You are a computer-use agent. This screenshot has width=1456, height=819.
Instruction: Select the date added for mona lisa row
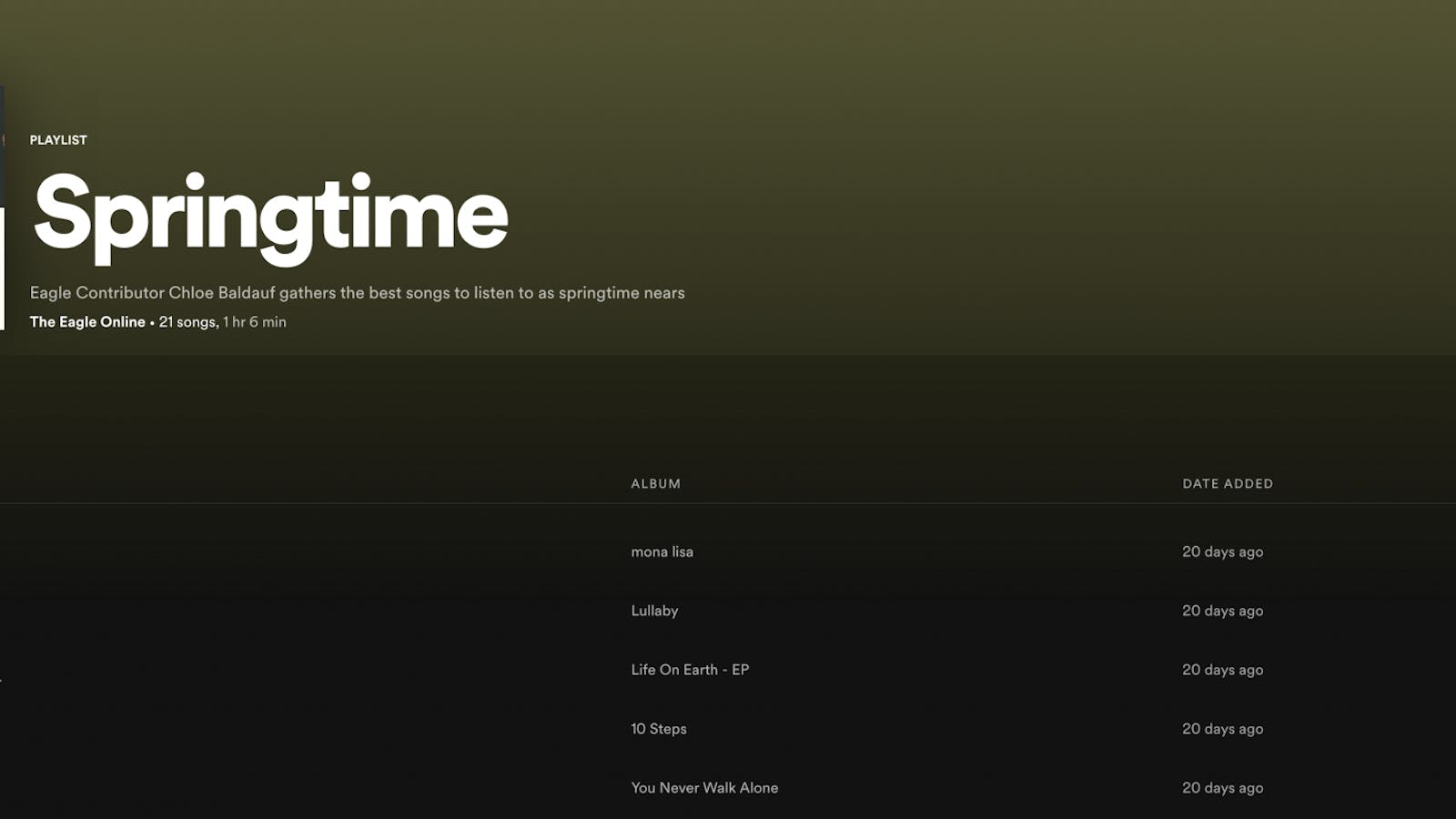click(x=1222, y=552)
